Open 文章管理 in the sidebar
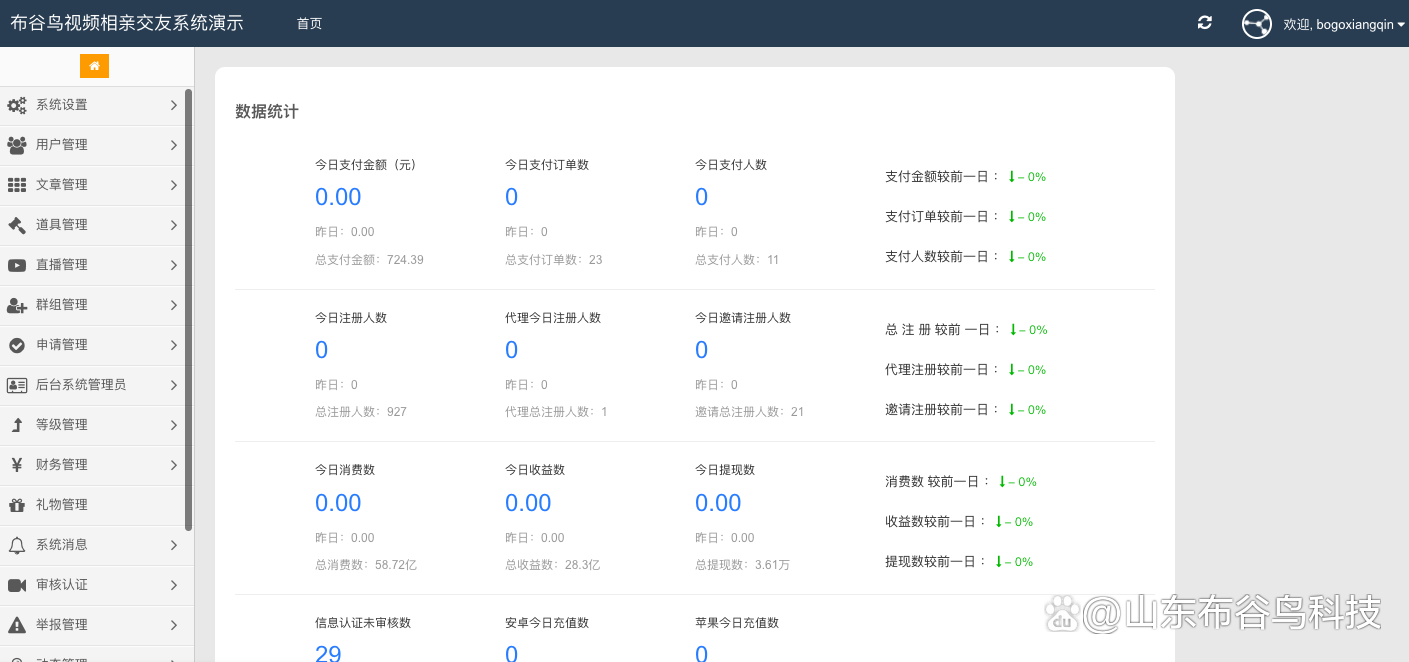Screen dimensions: 1409x662 pos(93,185)
